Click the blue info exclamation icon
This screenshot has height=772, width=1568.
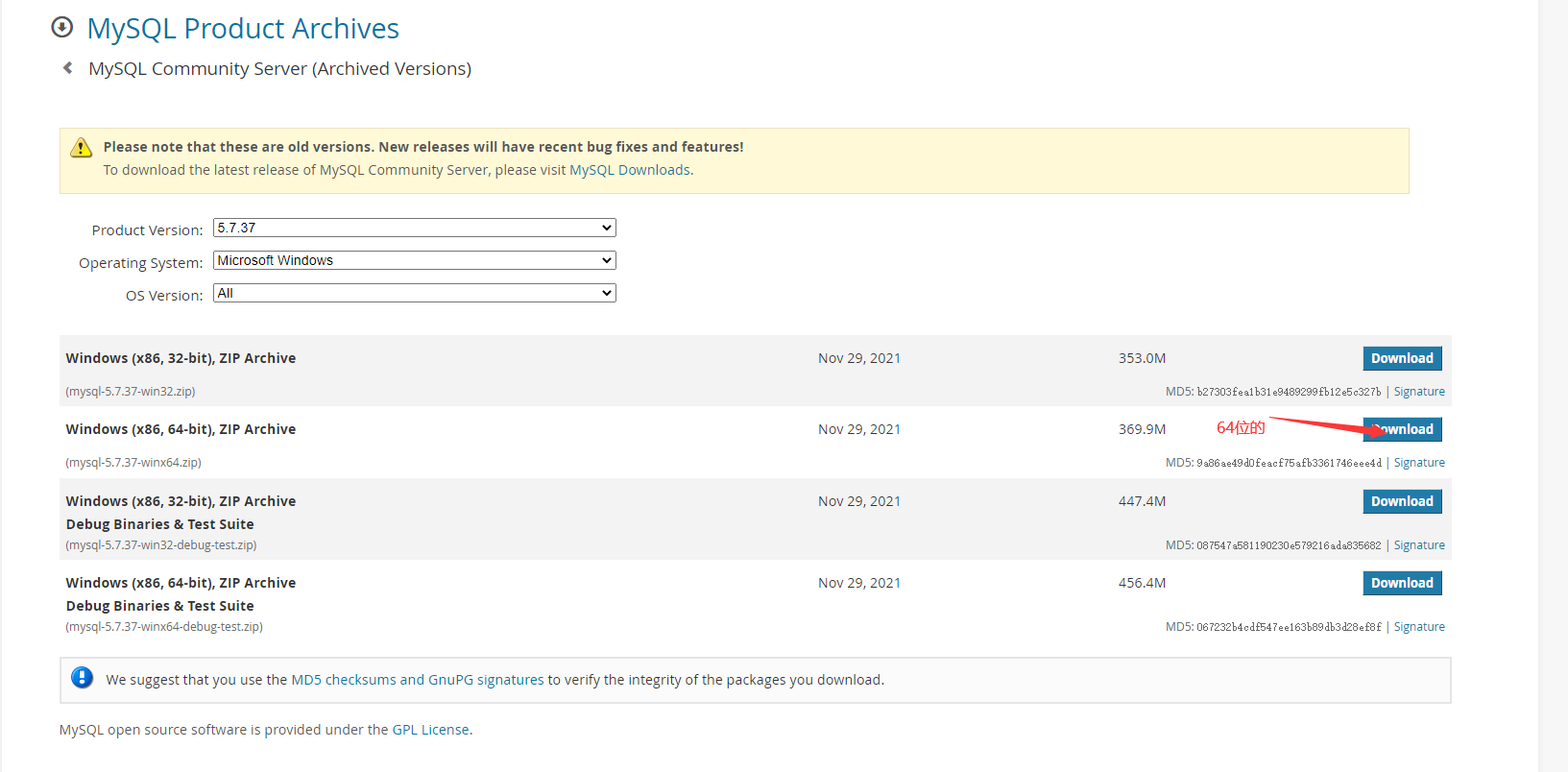click(x=83, y=678)
